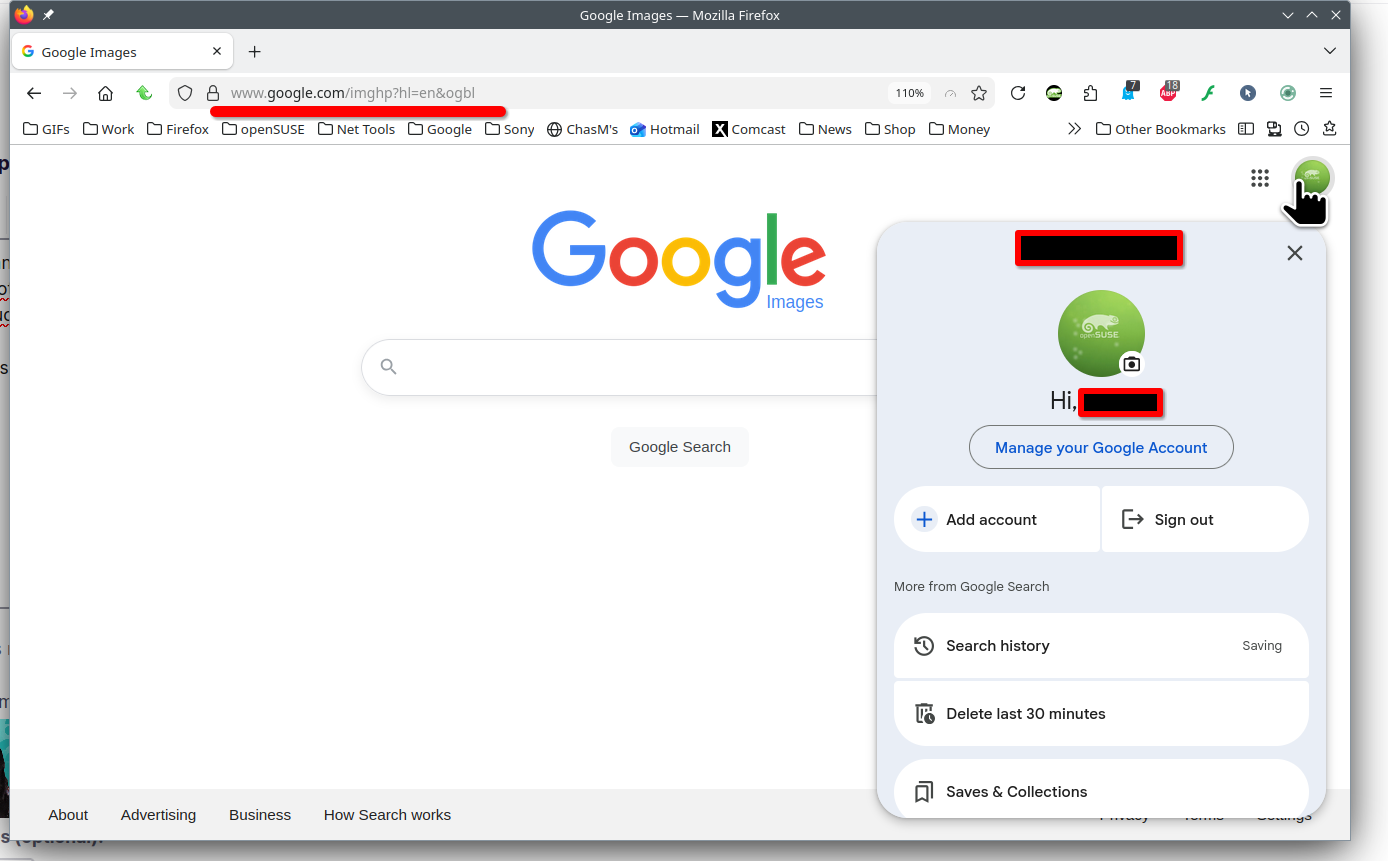1388x861 pixels.
Task: Click the Advertising footer link
Action: coord(158,815)
